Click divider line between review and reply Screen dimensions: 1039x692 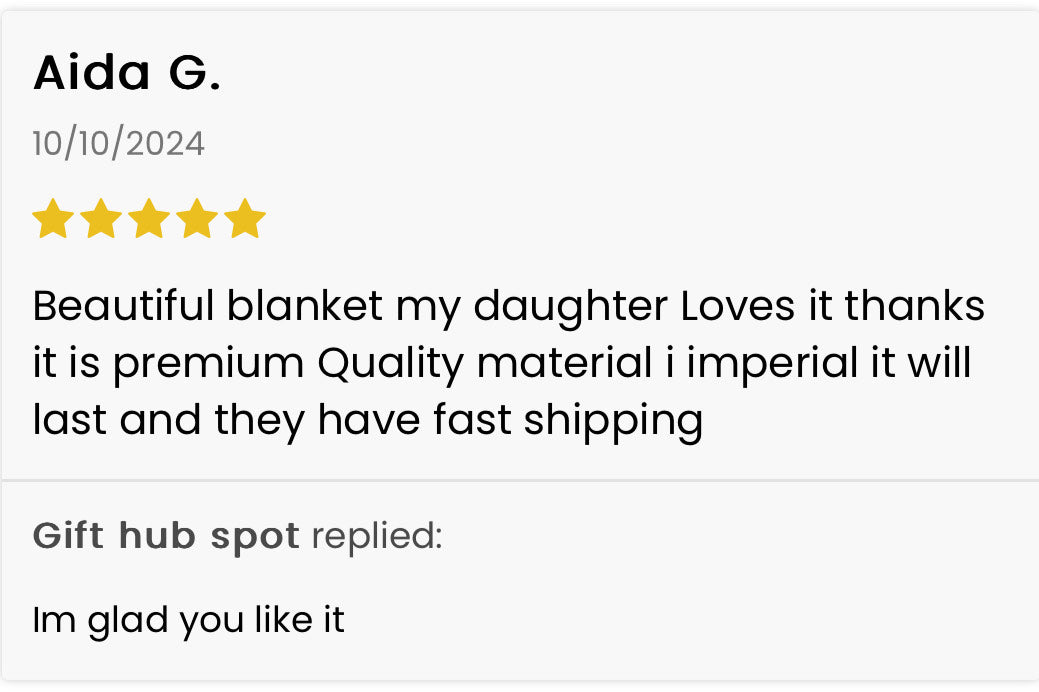tap(519, 480)
